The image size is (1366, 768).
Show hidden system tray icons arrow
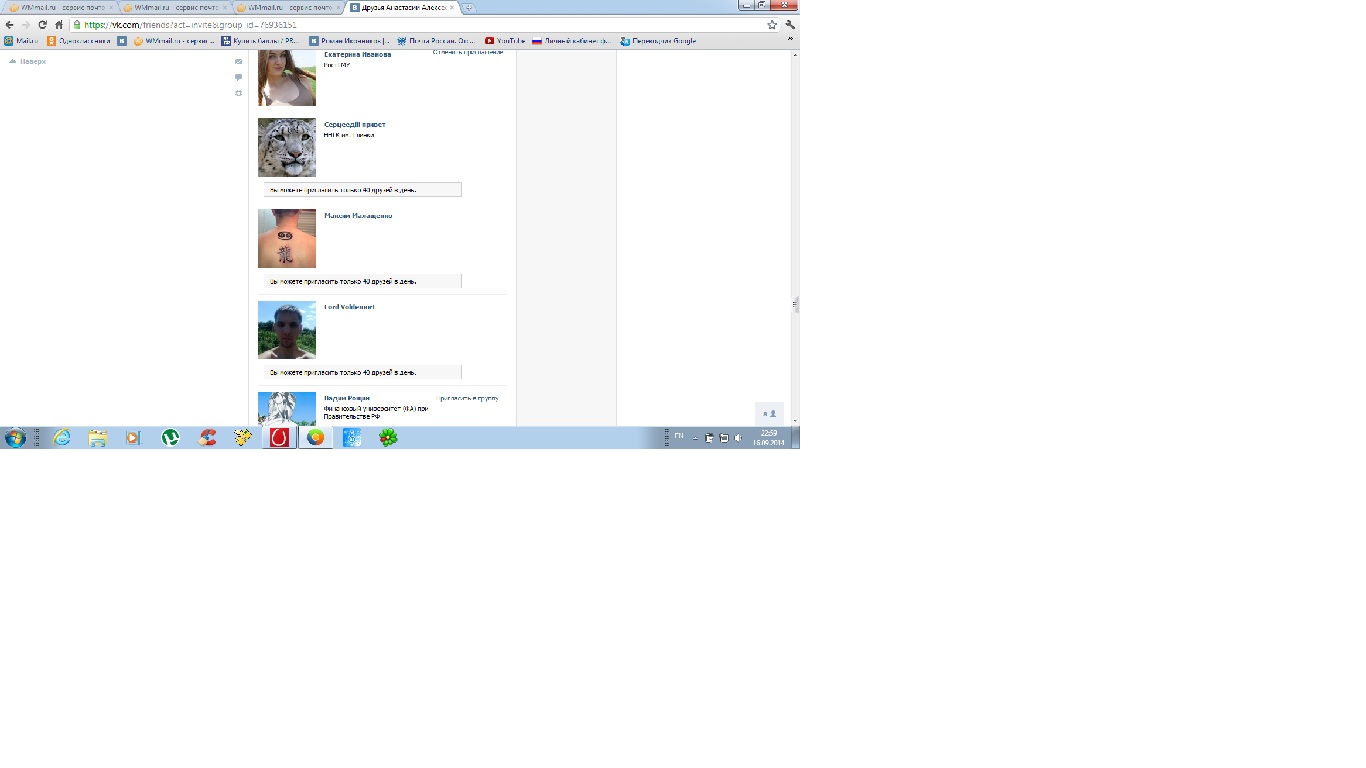[695, 438]
